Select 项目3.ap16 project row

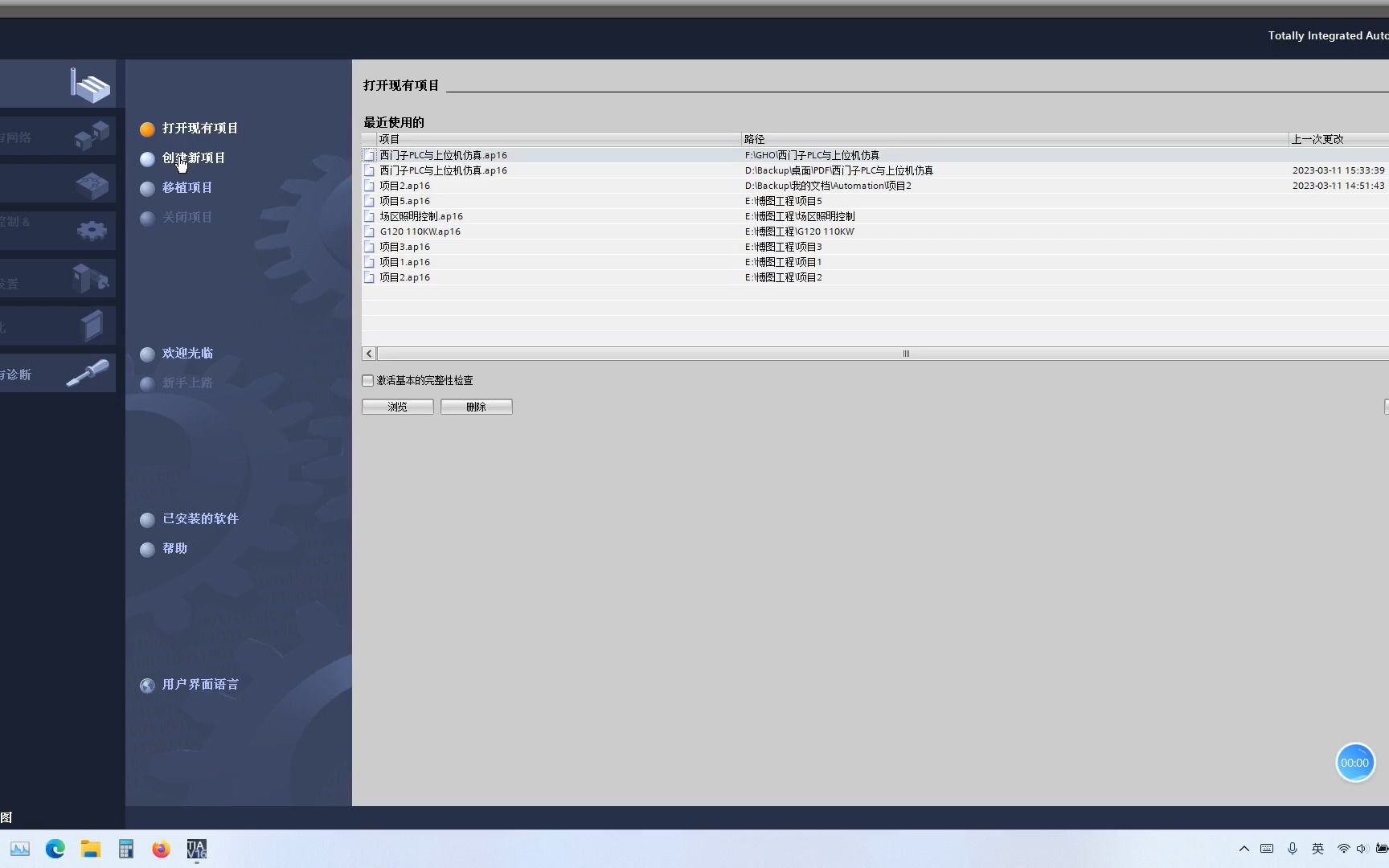tap(875, 247)
